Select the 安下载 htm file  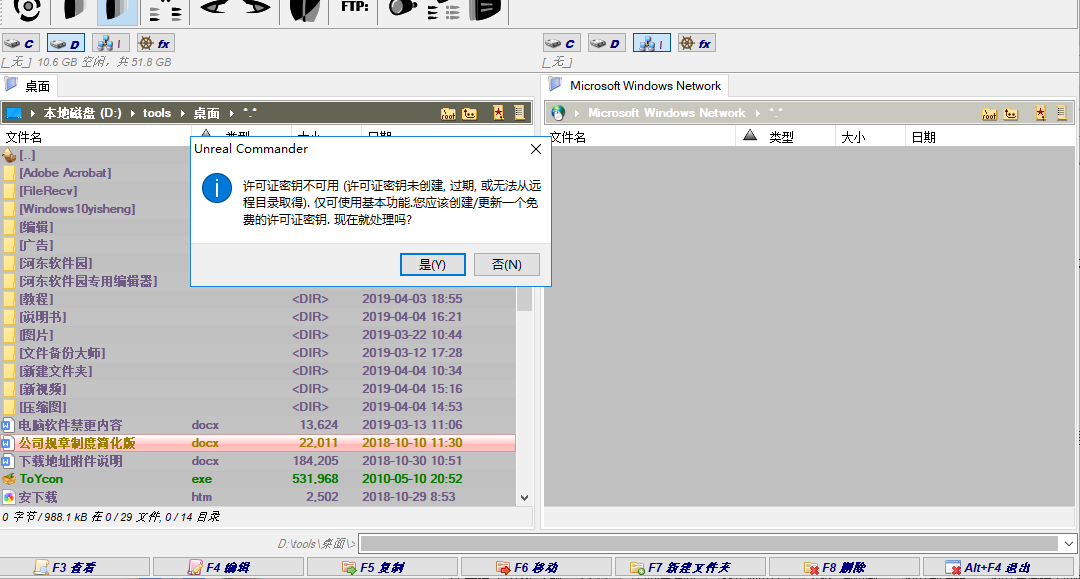coord(258,496)
